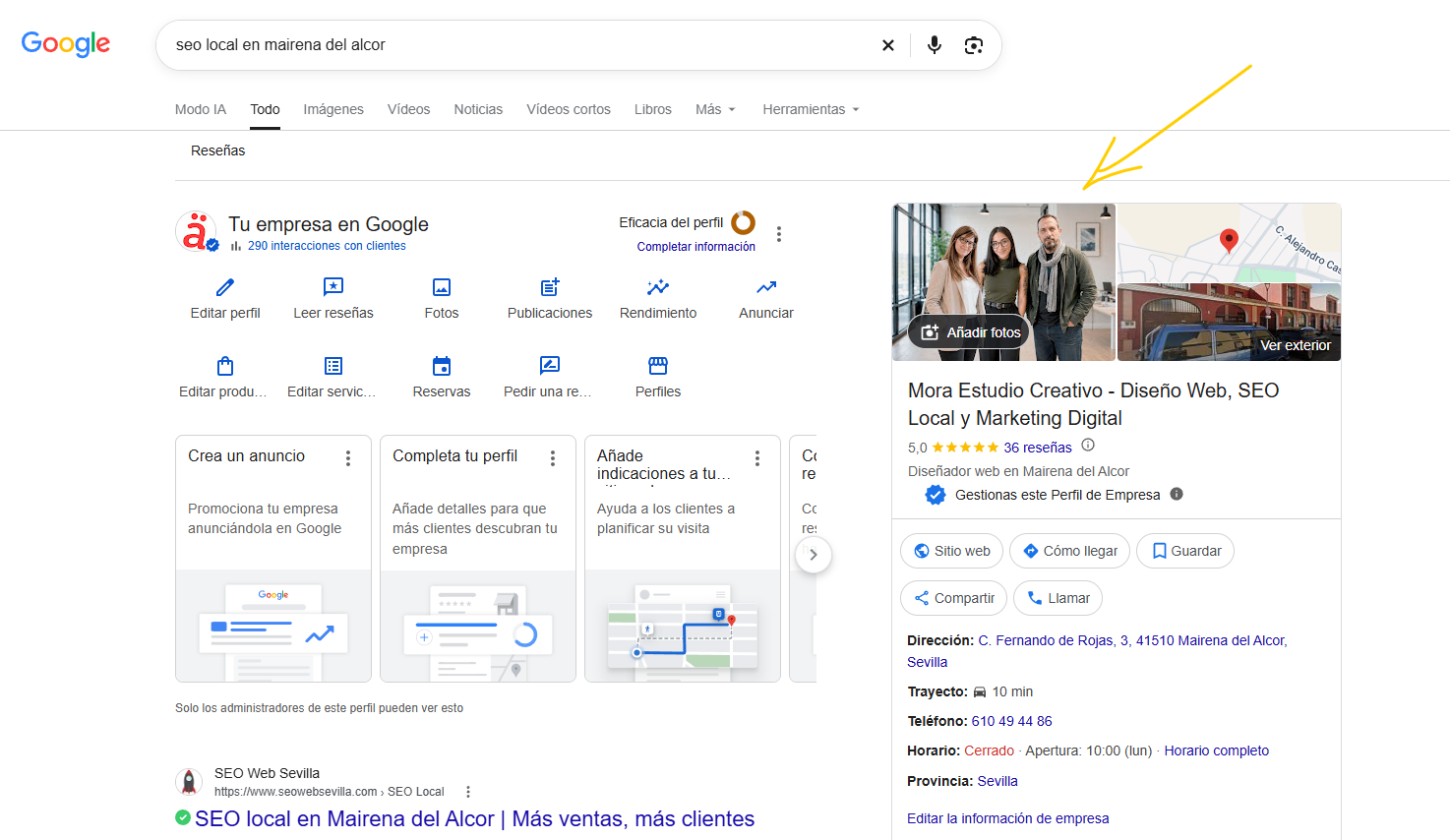The height and width of the screenshot is (840, 1450).
Task: Open the team photo thumbnail
Action: click(x=1003, y=282)
